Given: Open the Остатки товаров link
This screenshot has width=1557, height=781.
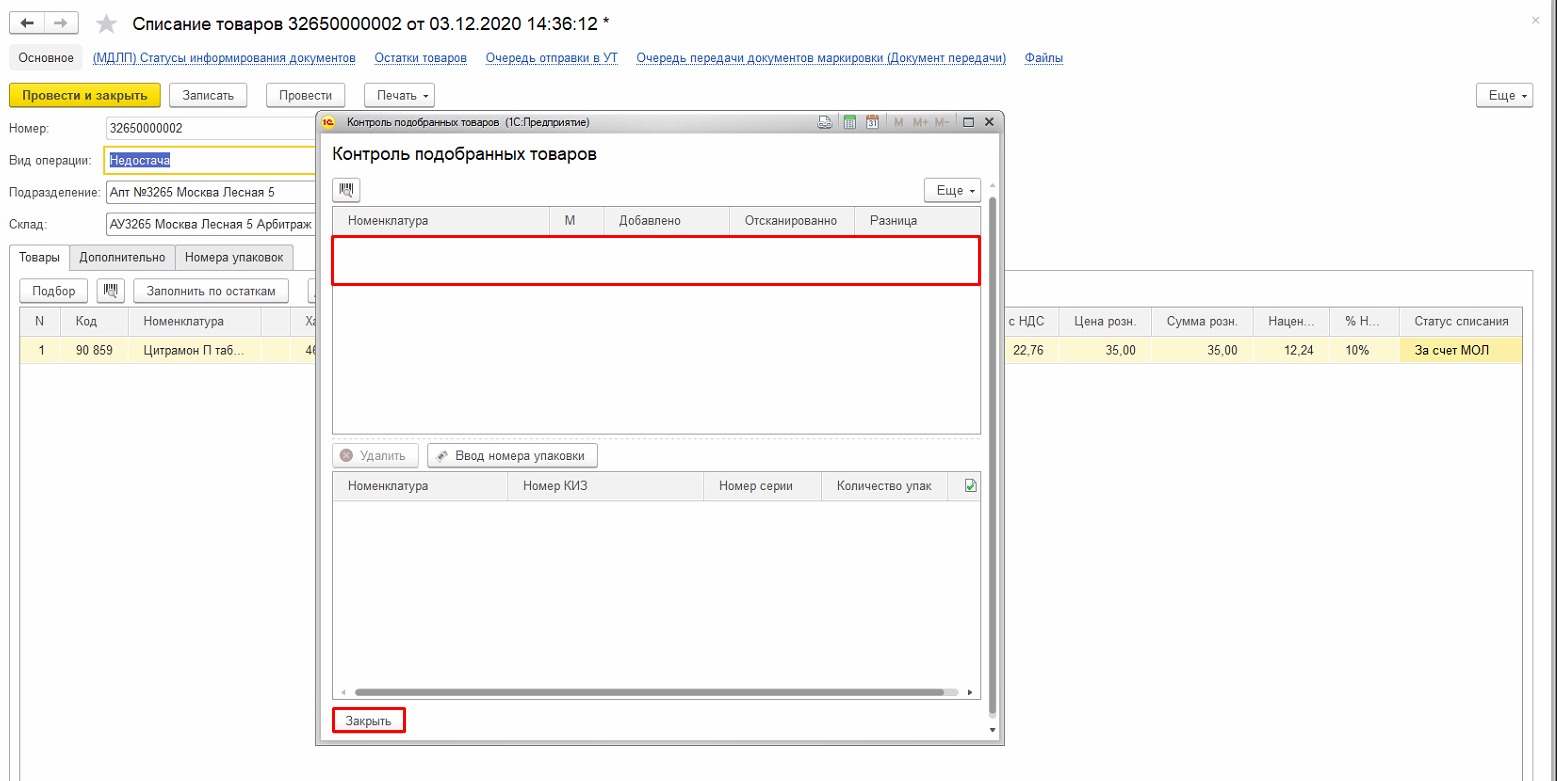Looking at the screenshot, I should pyautogui.click(x=420, y=58).
